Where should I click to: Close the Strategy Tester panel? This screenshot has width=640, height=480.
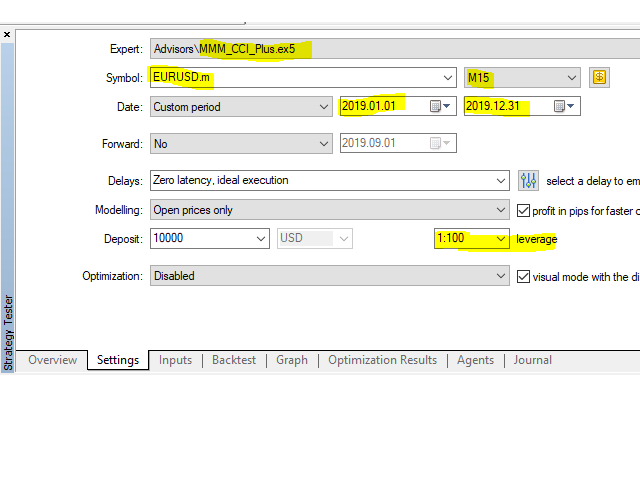click(7, 35)
